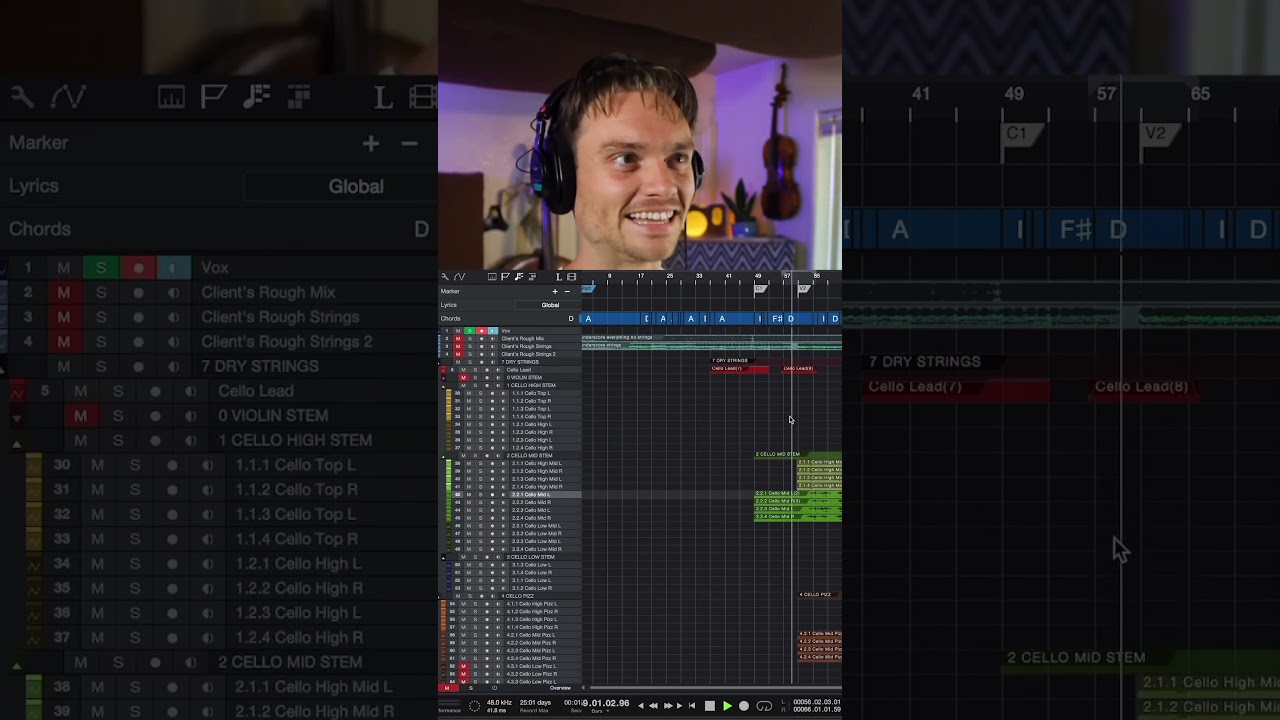
Task: Jump to previous marker arrow
Action: (x=641, y=706)
